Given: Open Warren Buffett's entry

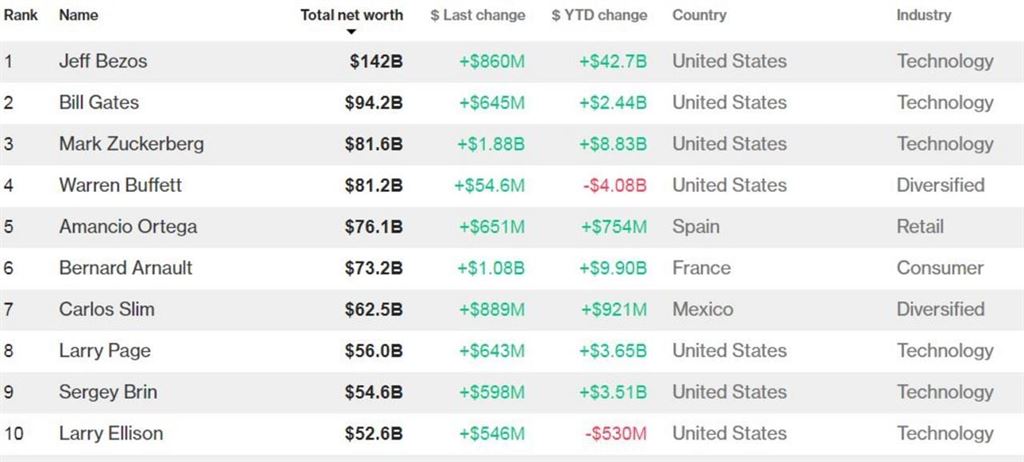Looking at the screenshot, I should [x=120, y=185].
